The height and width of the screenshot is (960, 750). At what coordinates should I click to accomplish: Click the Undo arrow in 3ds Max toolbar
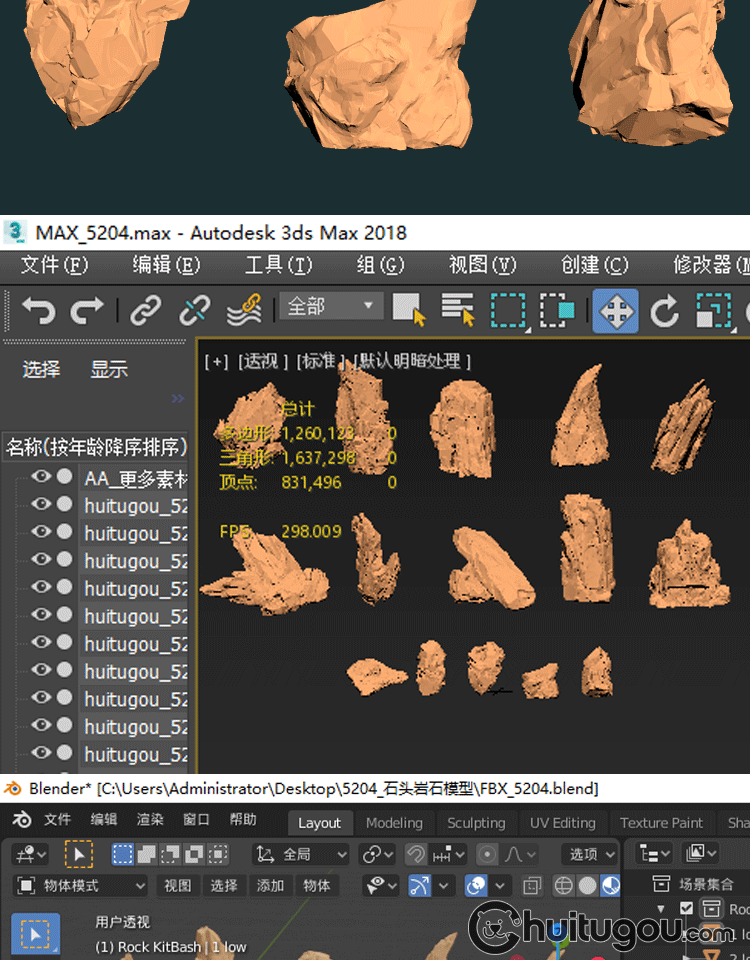coord(39,310)
